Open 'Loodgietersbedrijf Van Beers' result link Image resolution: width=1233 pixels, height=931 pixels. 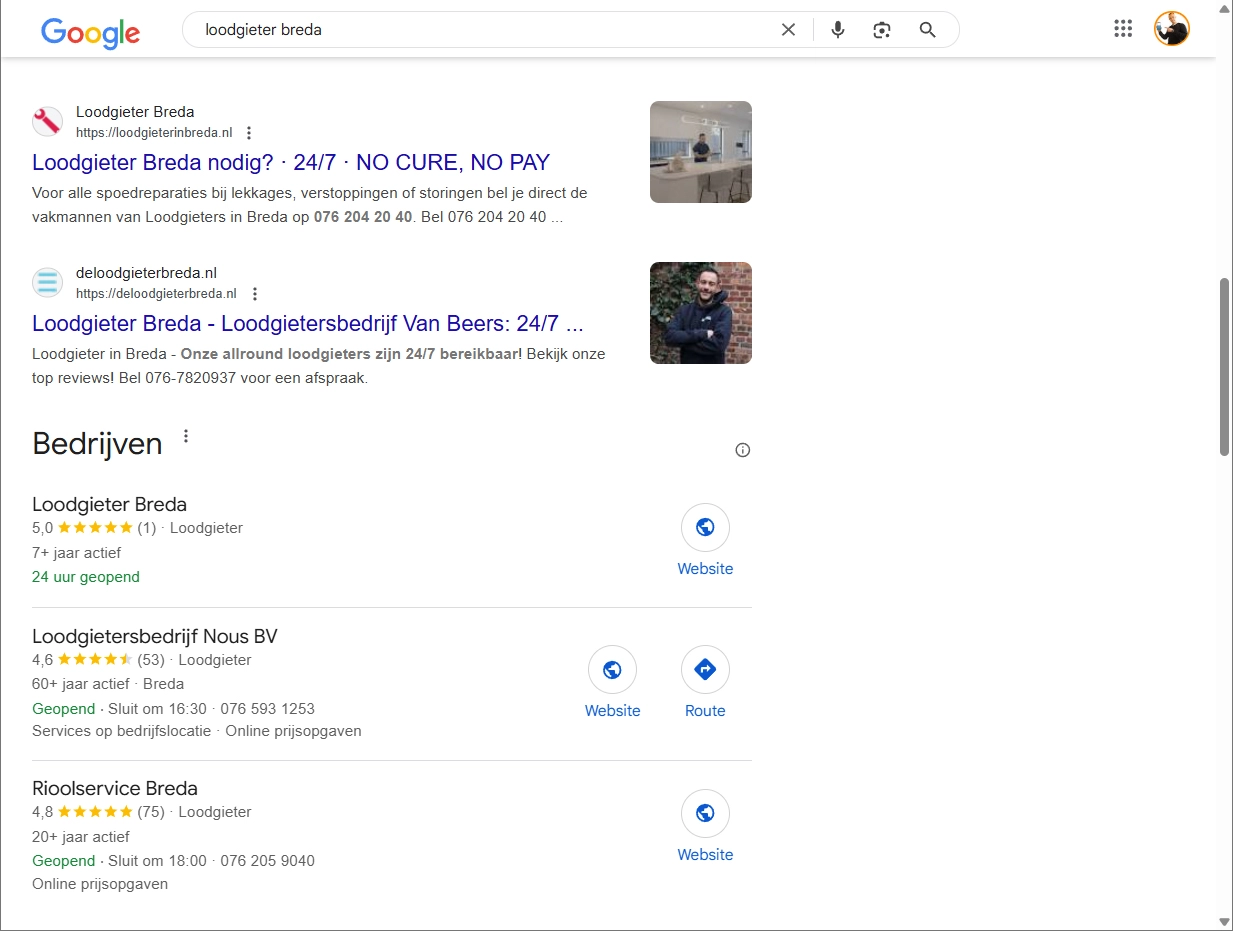click(308, 324)
